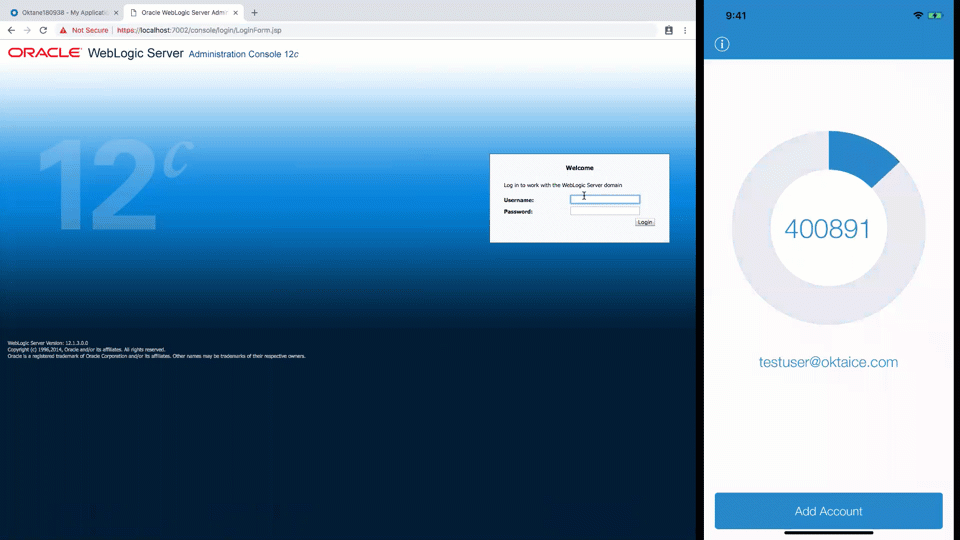Image resolution: width=960 pixels, height=540 pixels.
Task: Reload the WebLogic login page
Action: click(x=43, y=30)
